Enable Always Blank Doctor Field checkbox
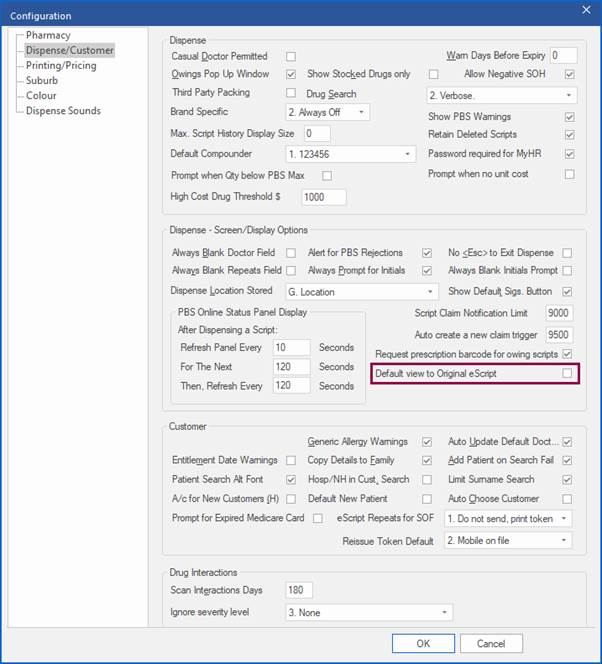The image size is (602, 664). (291, 253)
